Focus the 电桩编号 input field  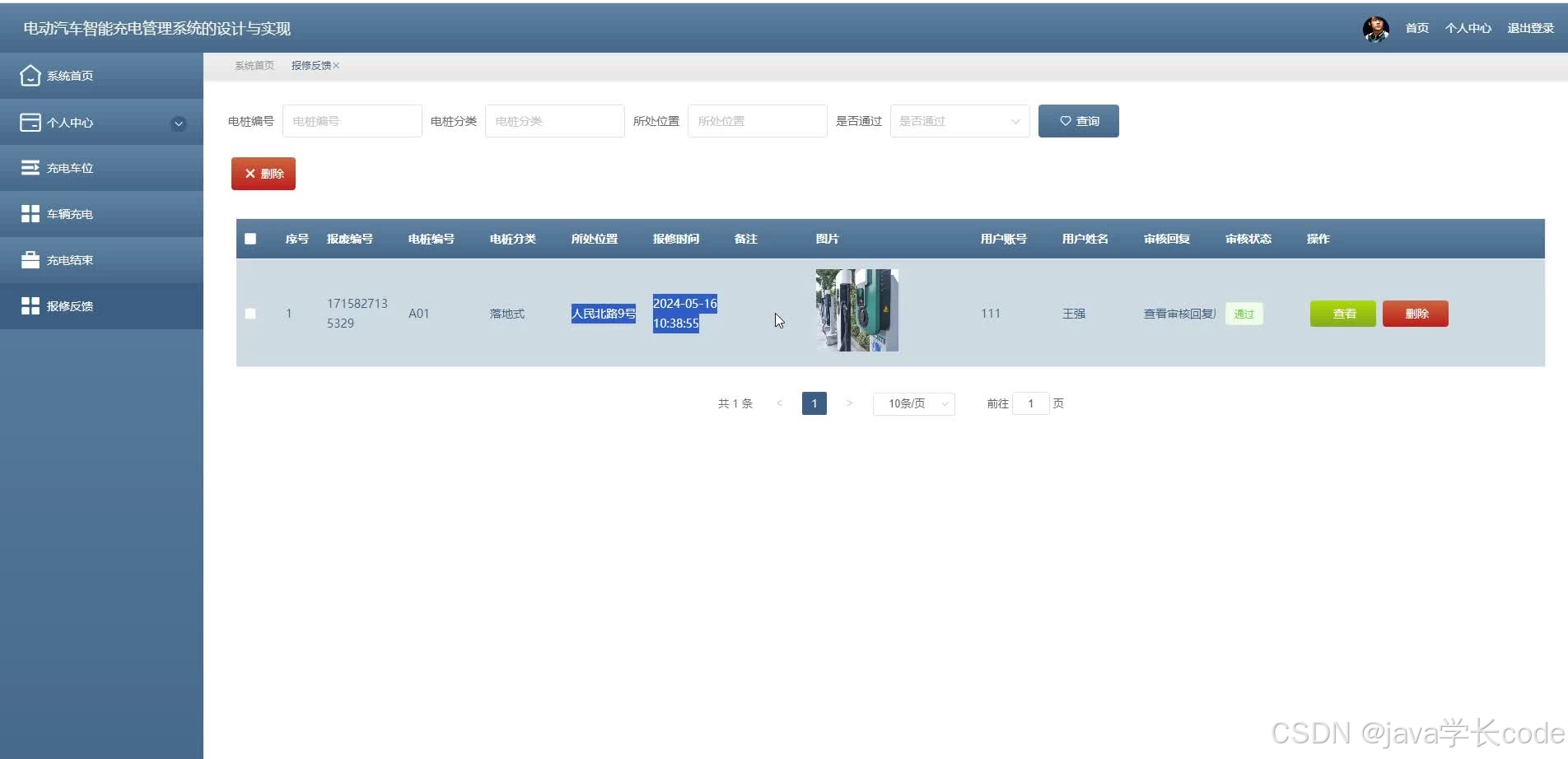(x=352, y=121)
